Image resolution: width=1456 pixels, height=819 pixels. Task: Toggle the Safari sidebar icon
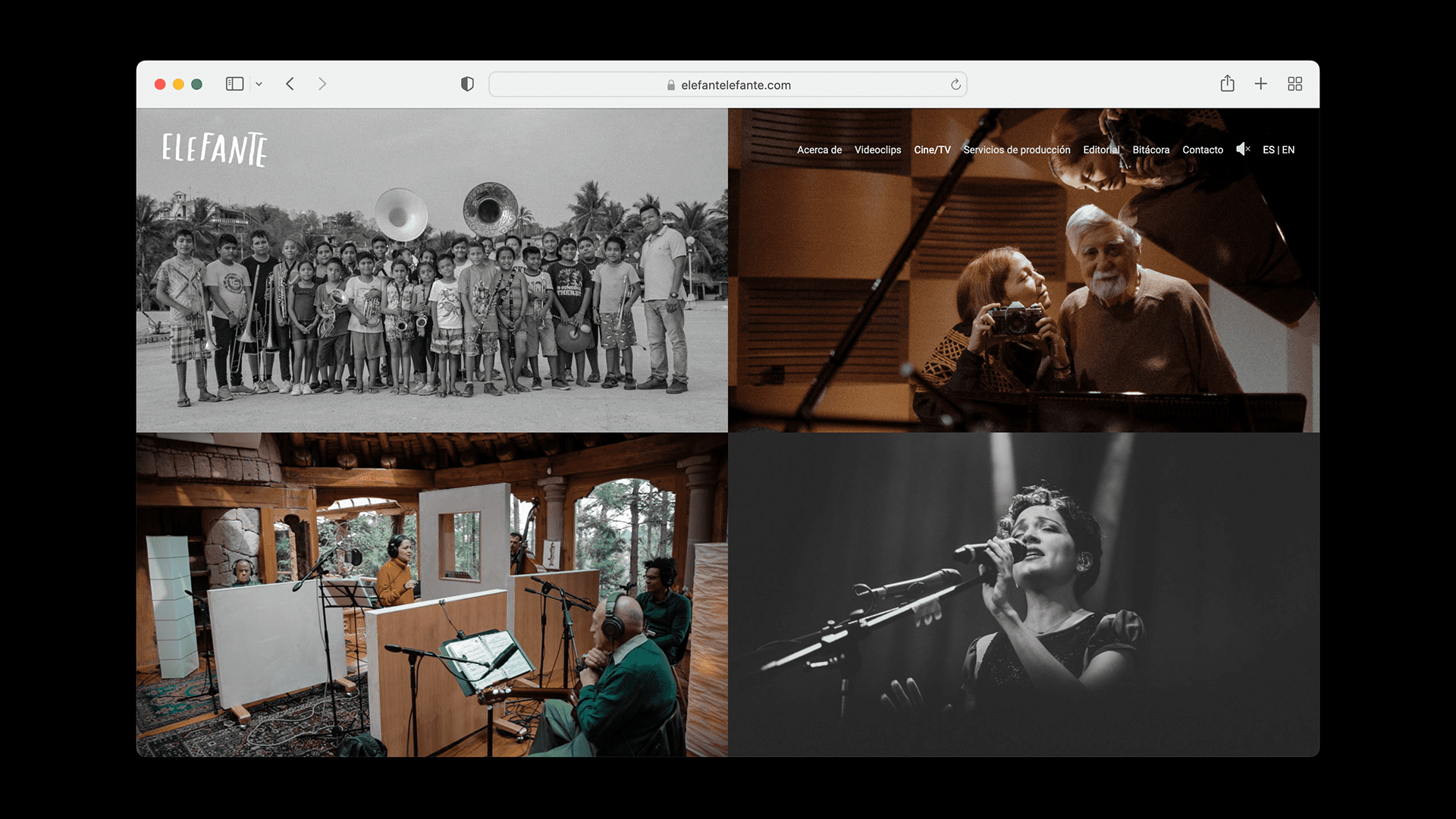coord(234,84)
